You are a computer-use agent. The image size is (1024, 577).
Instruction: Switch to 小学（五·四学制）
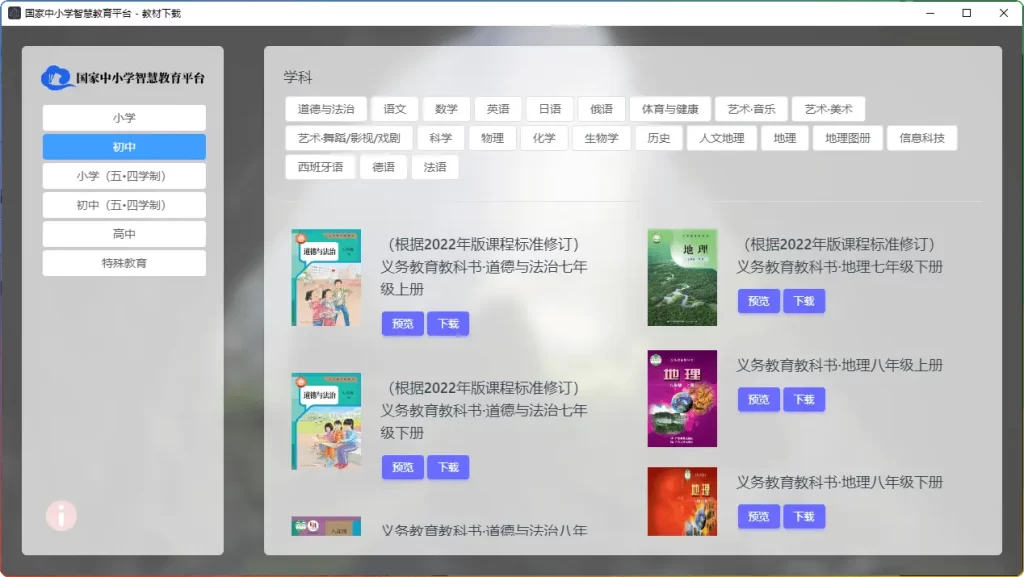click(x=124, y=176)
